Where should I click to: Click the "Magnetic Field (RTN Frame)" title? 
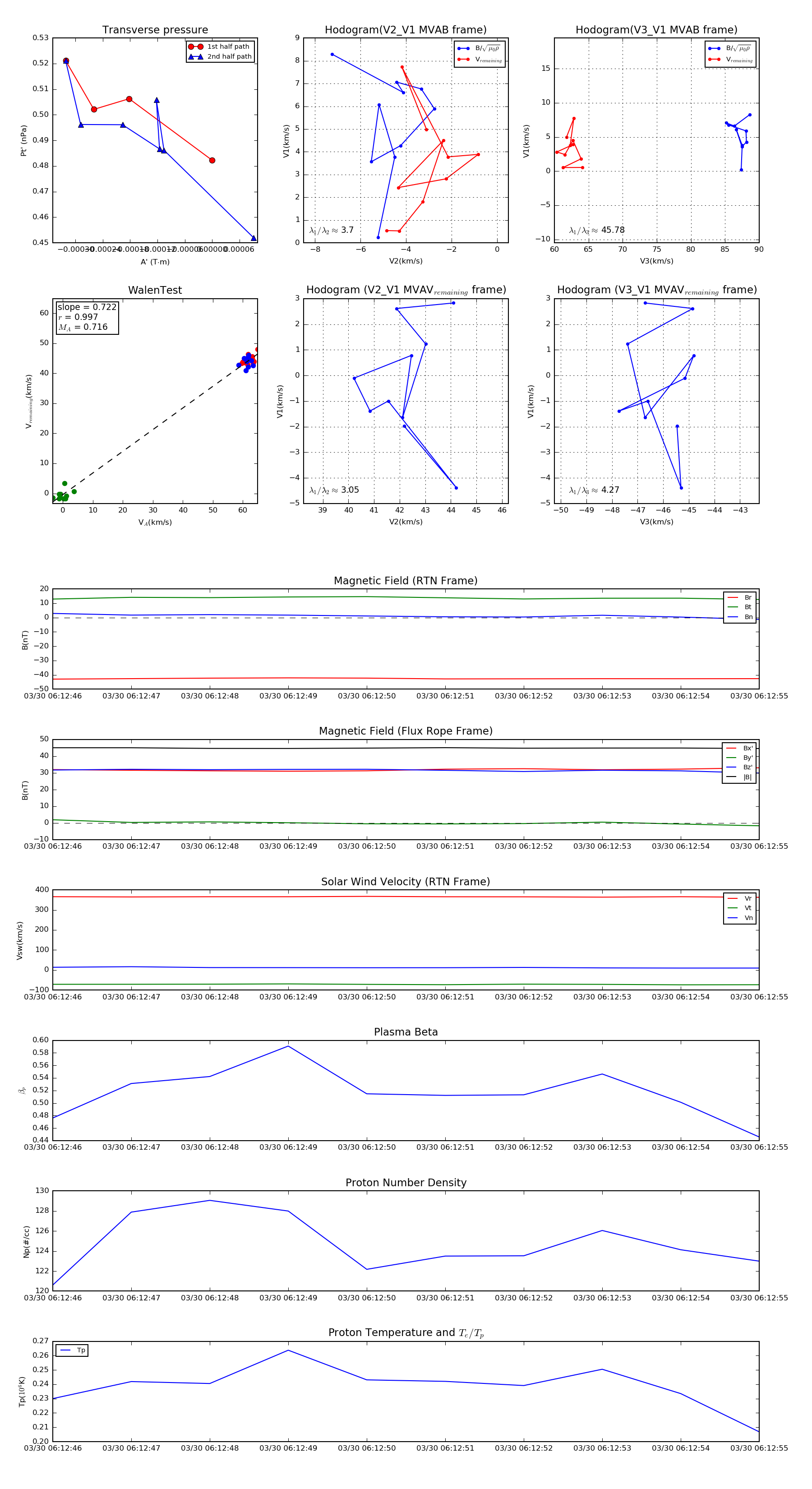tap(405, 581)
